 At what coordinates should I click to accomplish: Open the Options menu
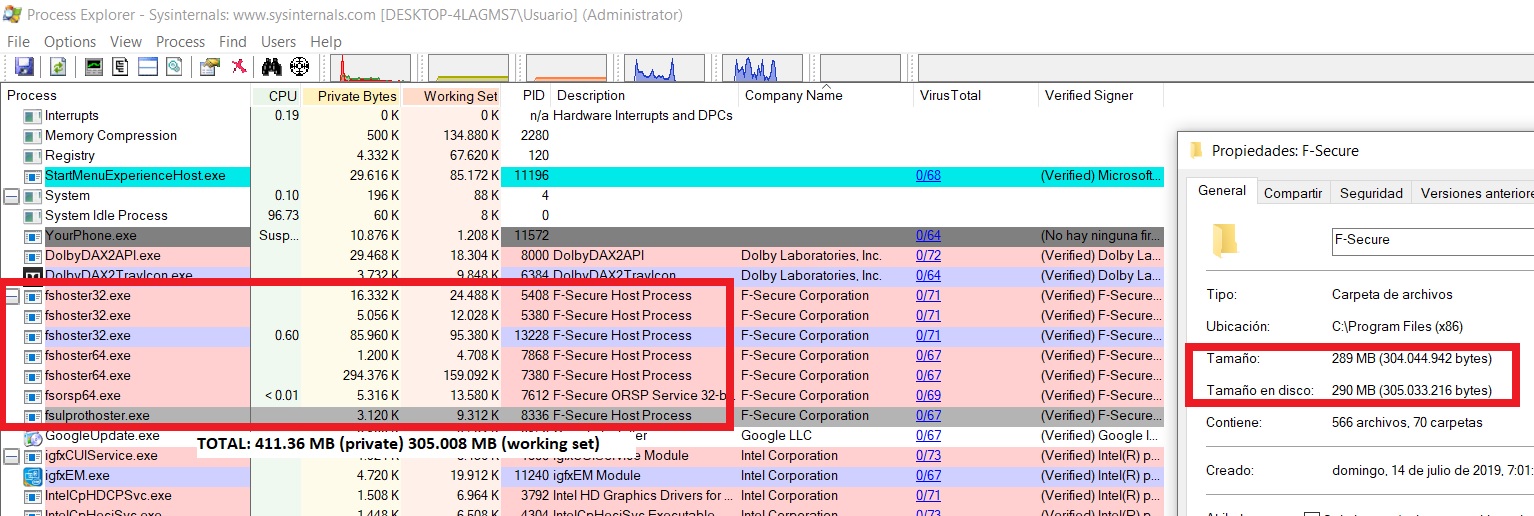pos(70,41)
